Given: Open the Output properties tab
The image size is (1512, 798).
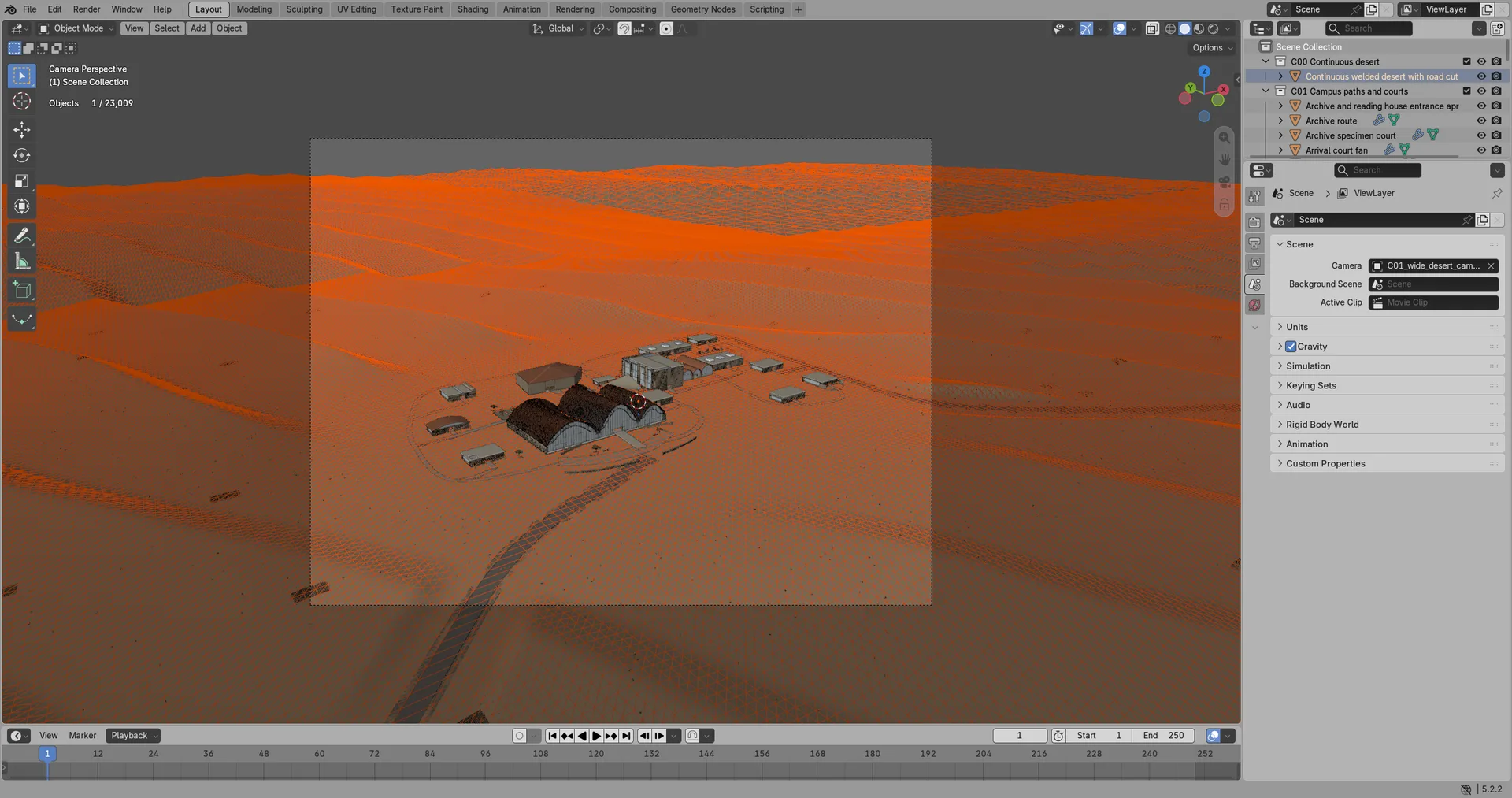Looking at the screenshot, I should click(1255, 243).
